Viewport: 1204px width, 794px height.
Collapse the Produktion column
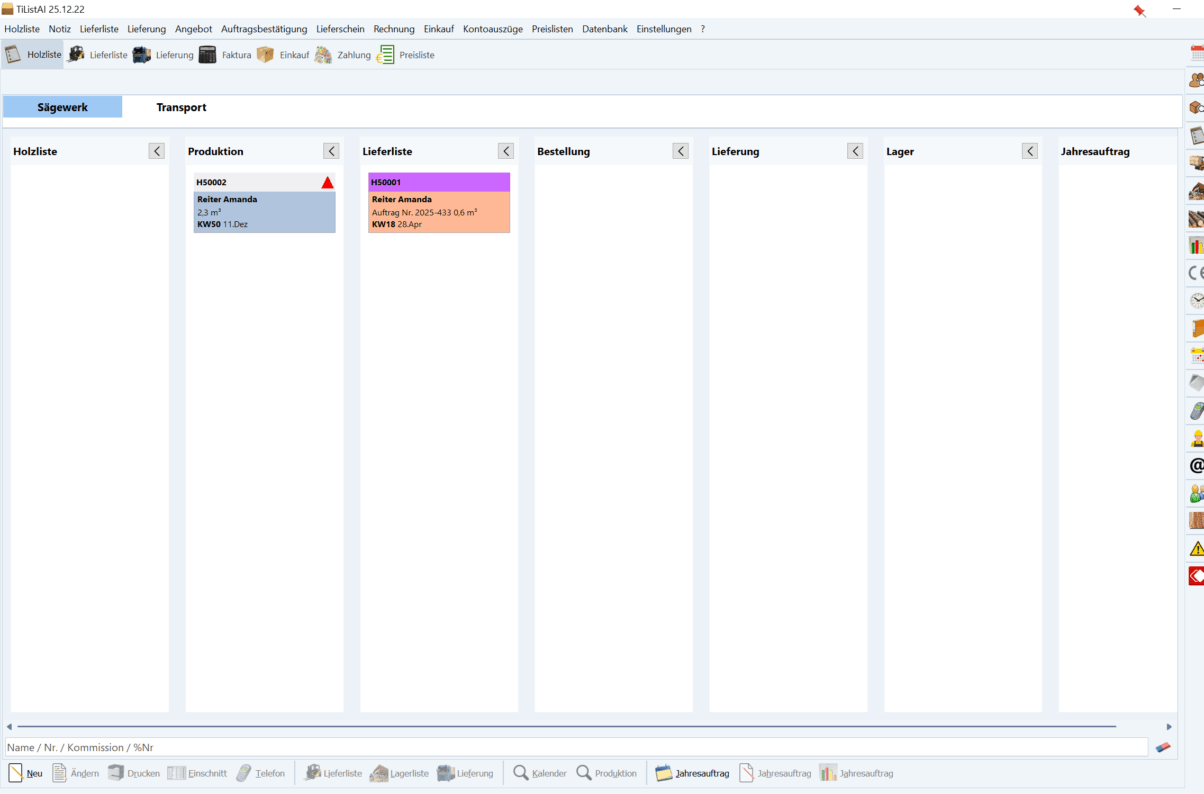331,151
